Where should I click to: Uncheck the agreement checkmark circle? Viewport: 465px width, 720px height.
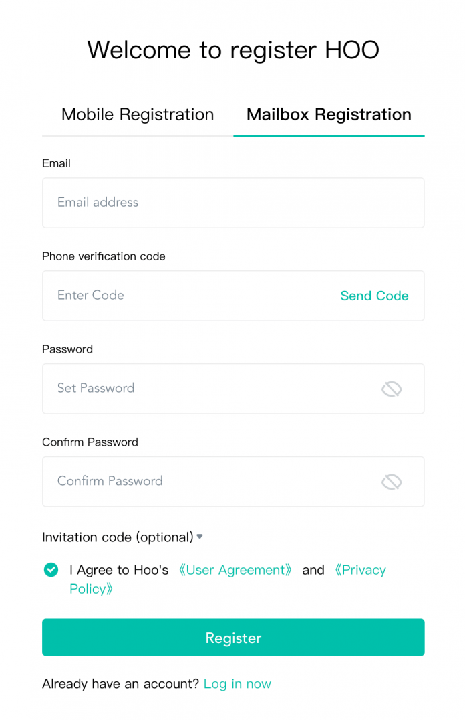click(51, 570)
